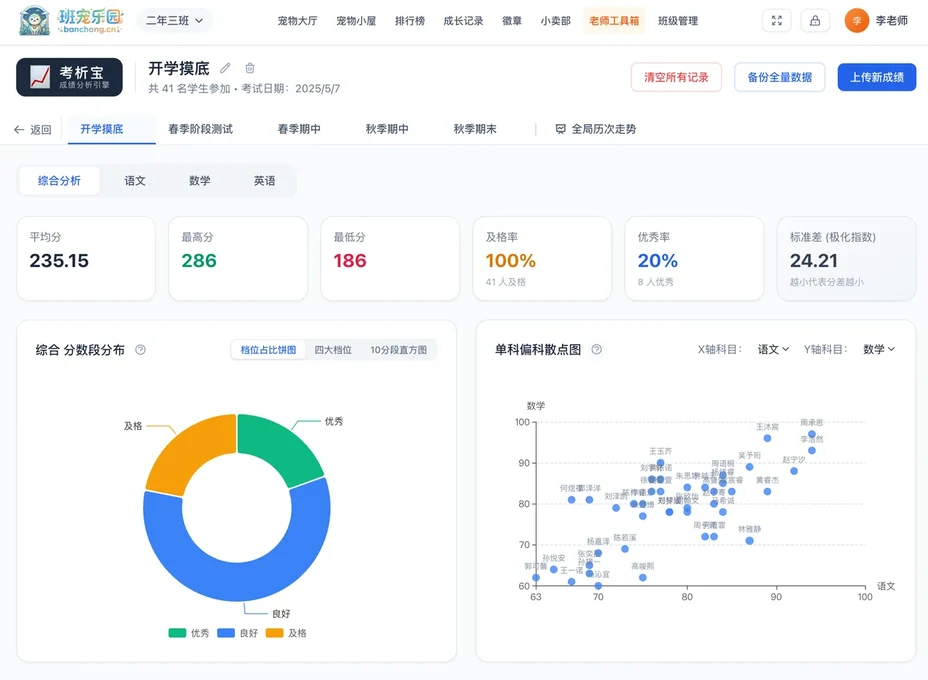Click 高峻熙 scatter point
The height and width of the screenshot is (680, 928).
[x=643, y=578]
